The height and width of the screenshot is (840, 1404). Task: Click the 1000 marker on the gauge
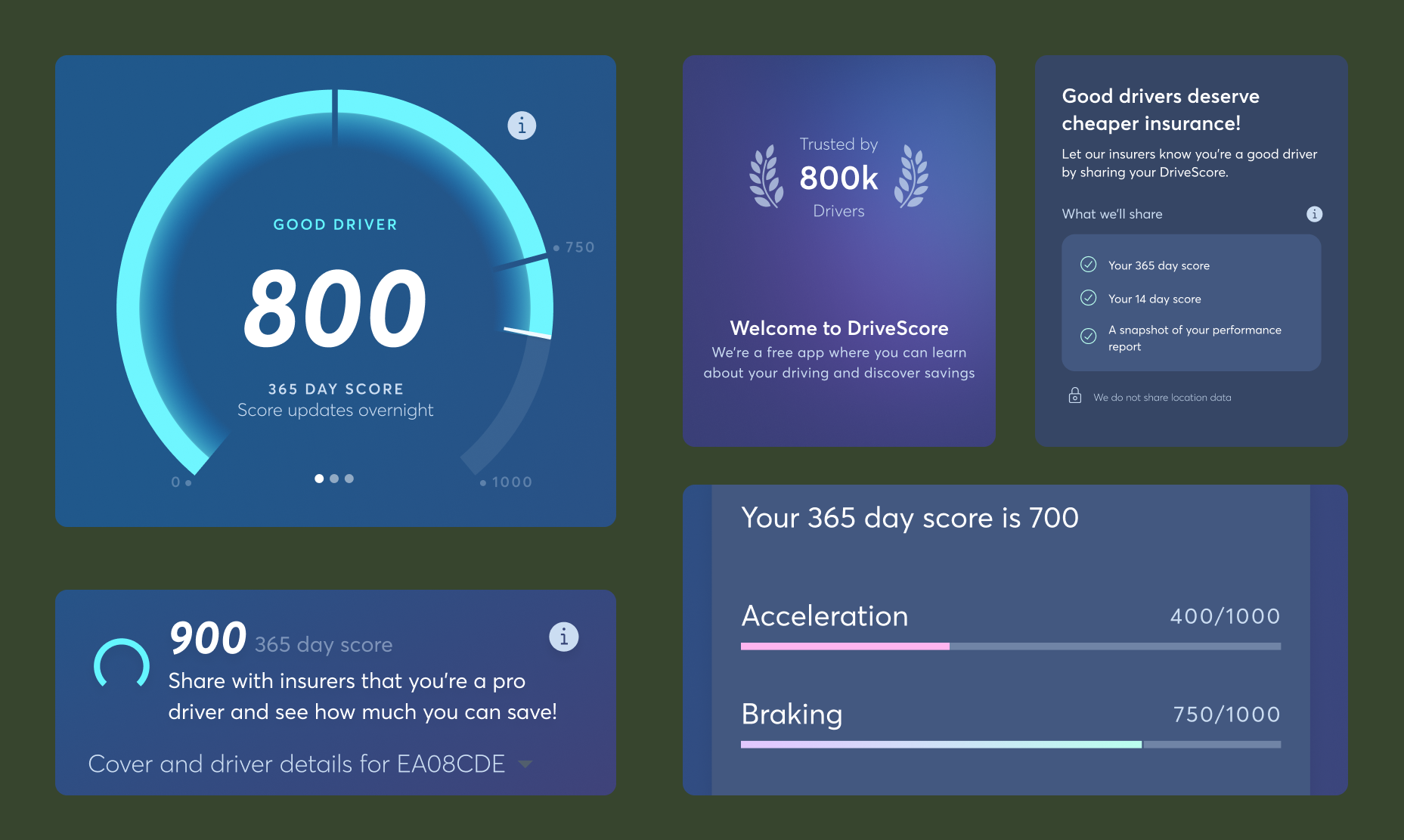point(507,482)
